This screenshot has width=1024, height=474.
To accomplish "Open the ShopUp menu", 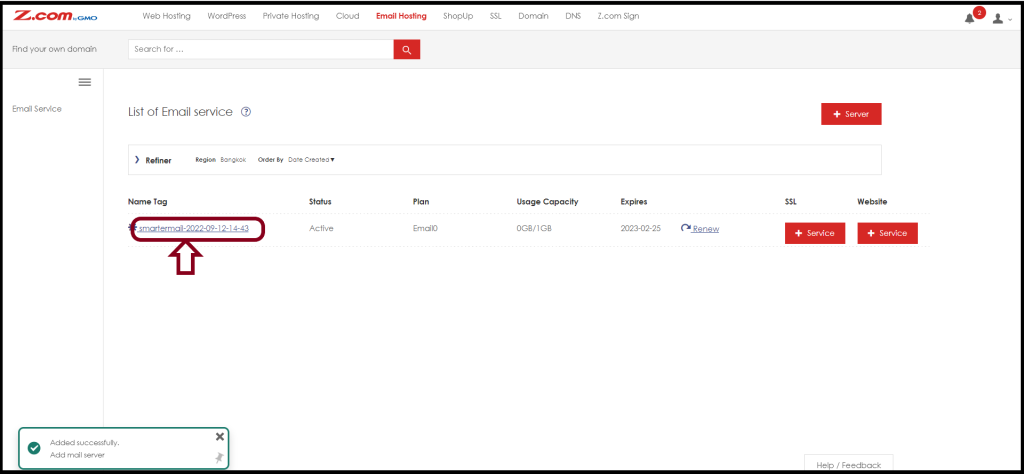I will tap(458, 16).
